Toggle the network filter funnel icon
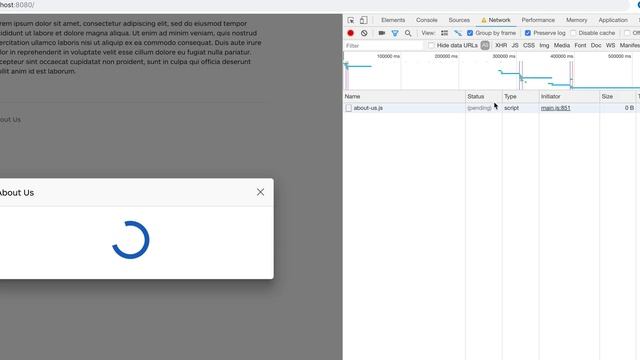Viewport: 640px width, 360px height. pyautogui.click(x=395, y=33)
